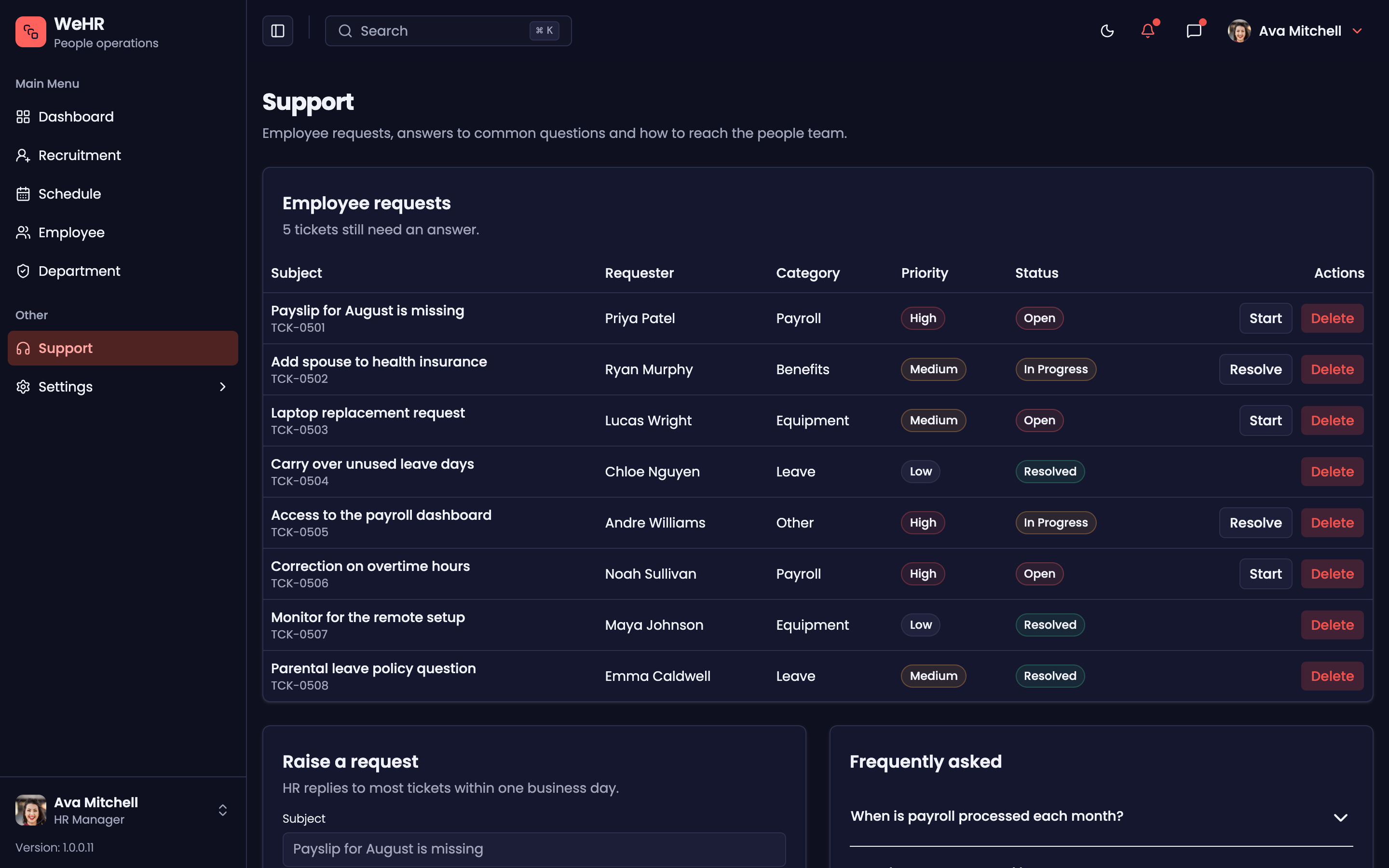Delete the Carry over unused leave days ticket

click(1332, 472)
